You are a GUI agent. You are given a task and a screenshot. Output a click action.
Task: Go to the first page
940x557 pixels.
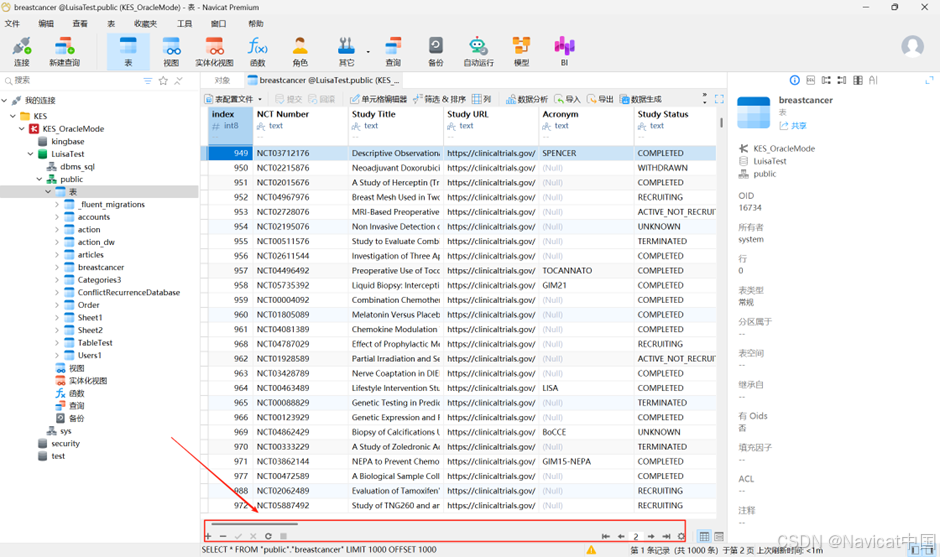pos(605,536)
